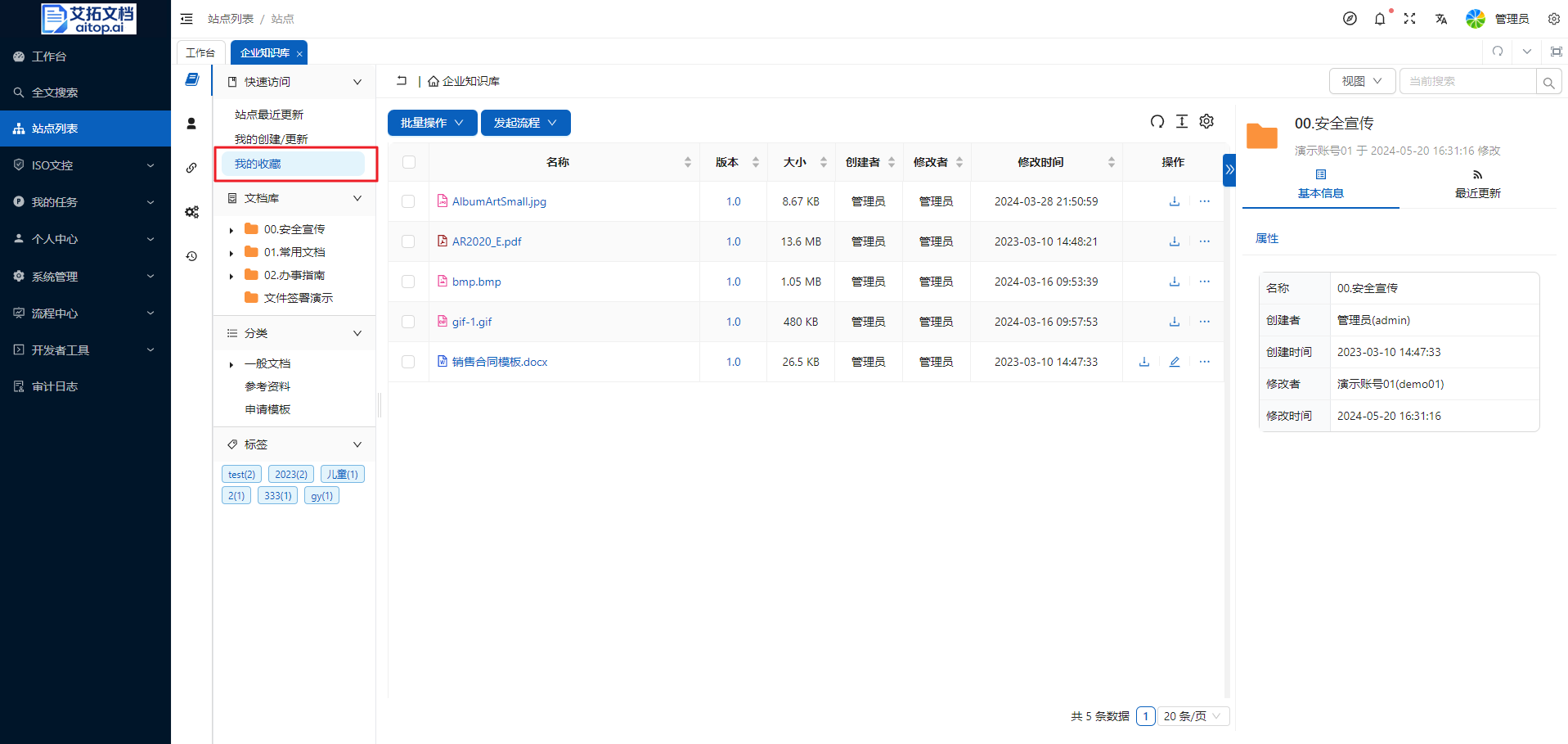Open more actions for bmp.bmp
The height and width of the screenshot is (744, 1568).
[x=1204, y=282]
